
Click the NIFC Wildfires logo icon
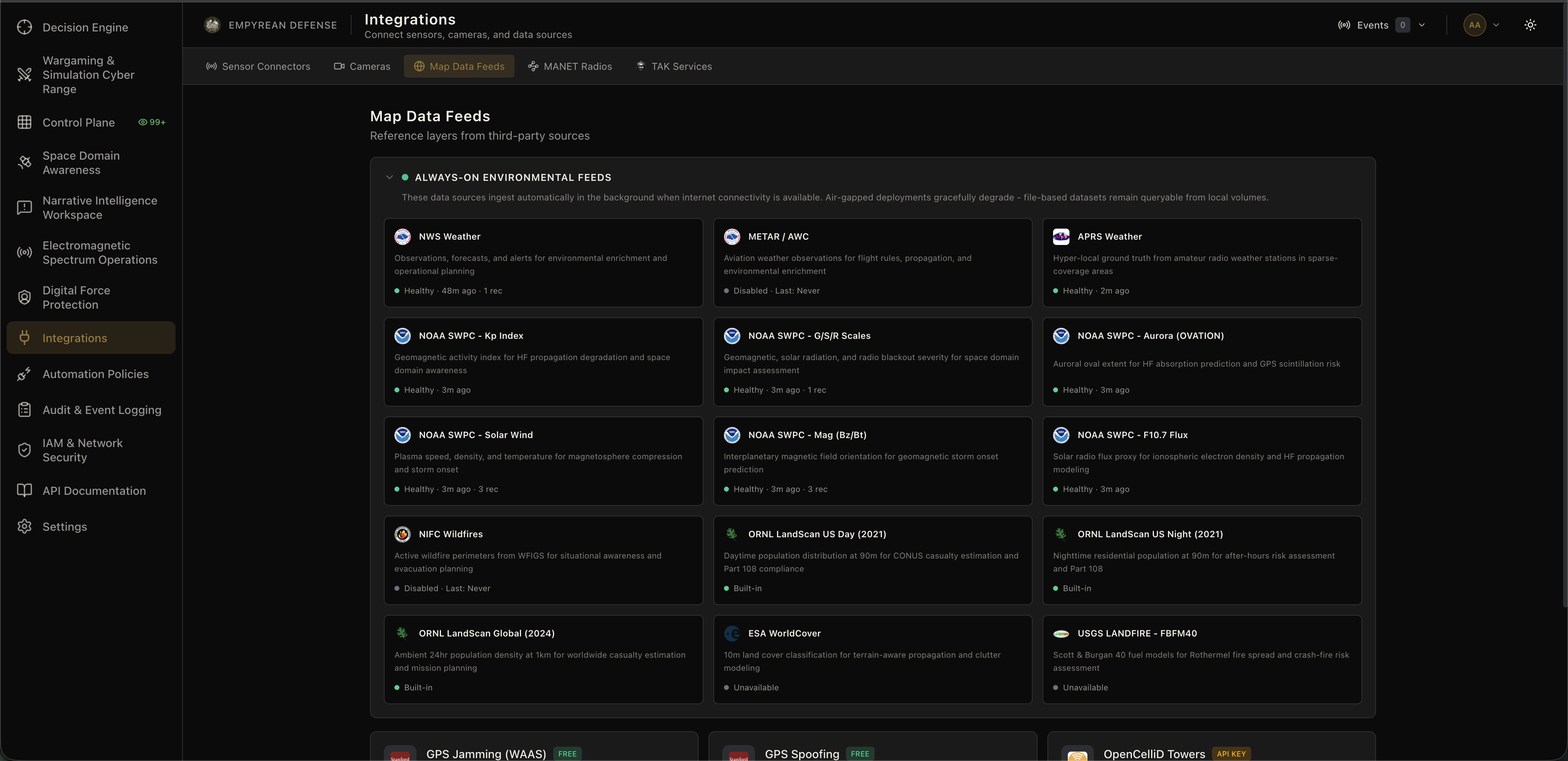click(402, 534)
